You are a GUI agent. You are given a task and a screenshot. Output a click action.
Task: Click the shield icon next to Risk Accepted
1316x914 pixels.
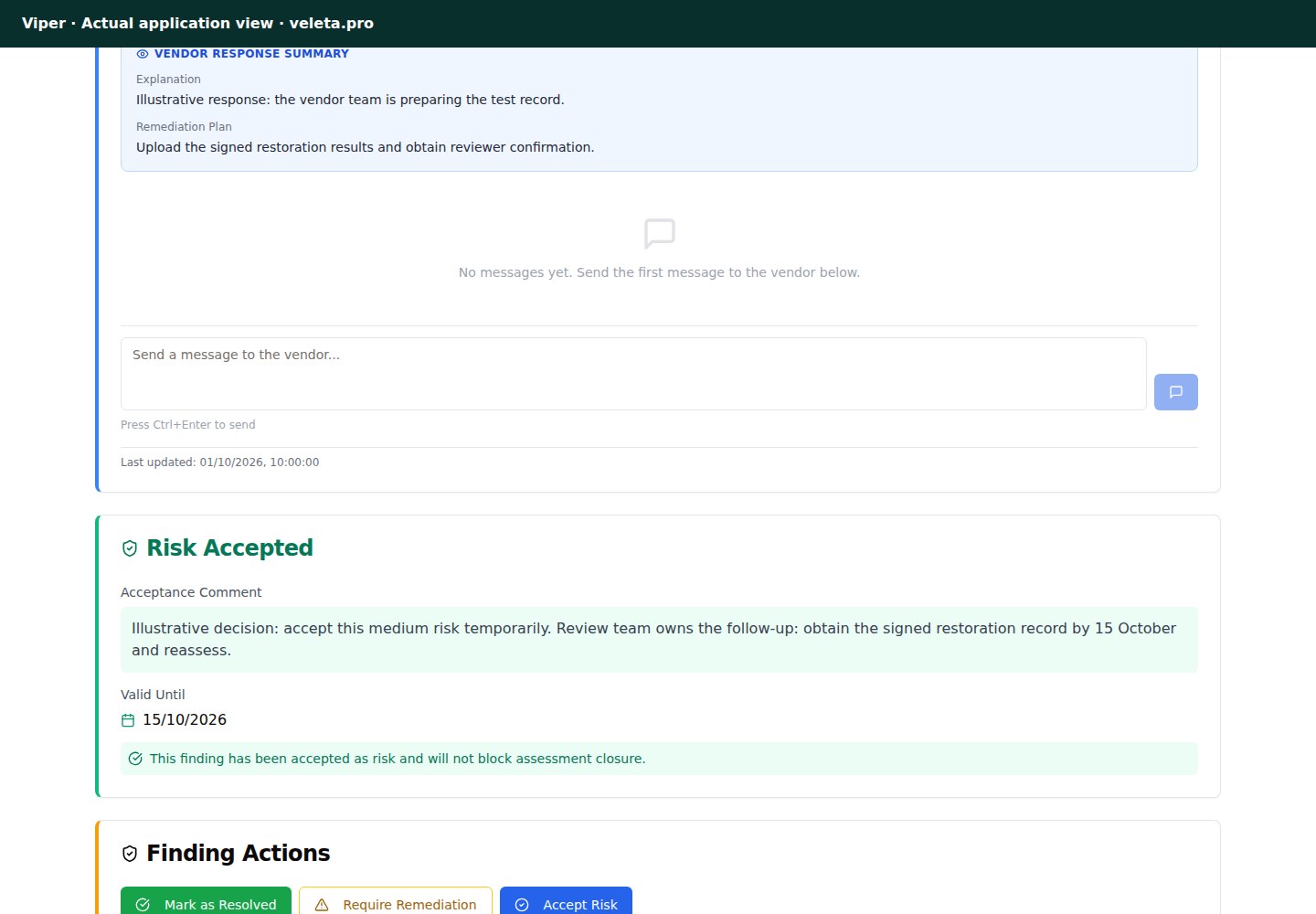pos(130,548)
